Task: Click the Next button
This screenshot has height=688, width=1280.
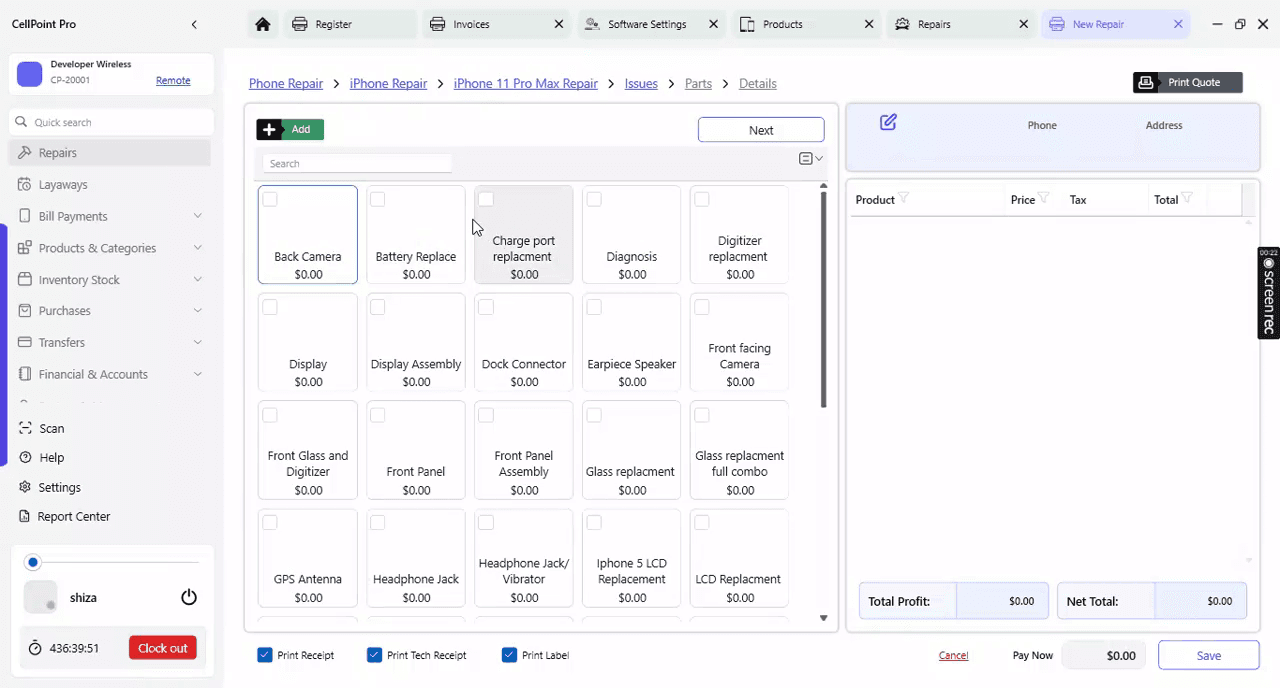Action: [x=761, y=130]
